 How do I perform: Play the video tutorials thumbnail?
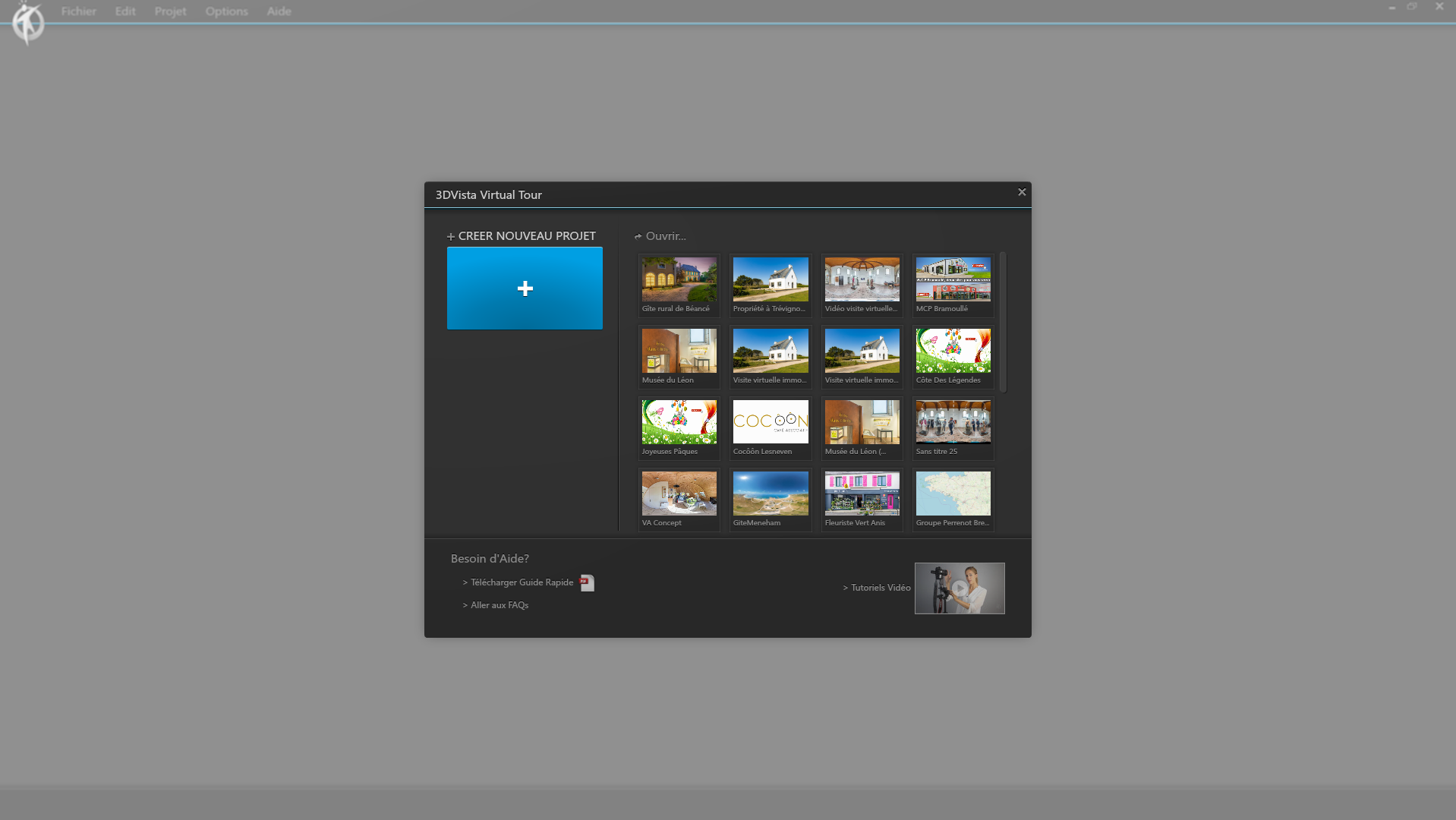tap(960, 588)
